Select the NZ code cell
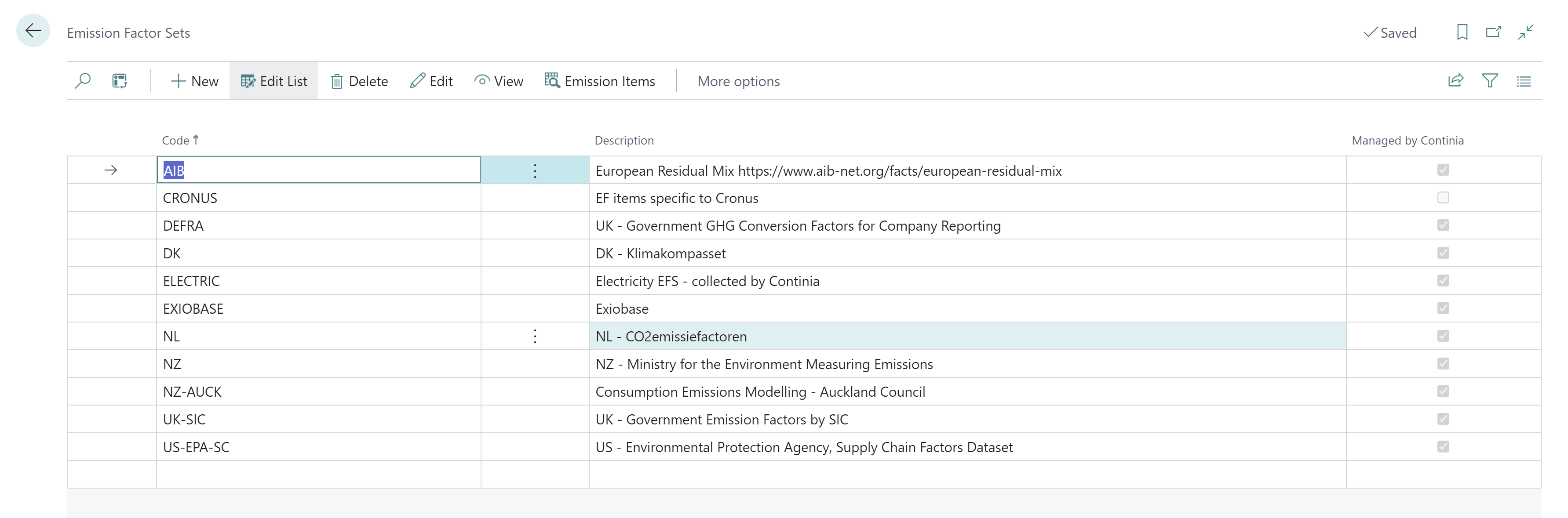The image size is (1568, 518). tap(318, 364)
